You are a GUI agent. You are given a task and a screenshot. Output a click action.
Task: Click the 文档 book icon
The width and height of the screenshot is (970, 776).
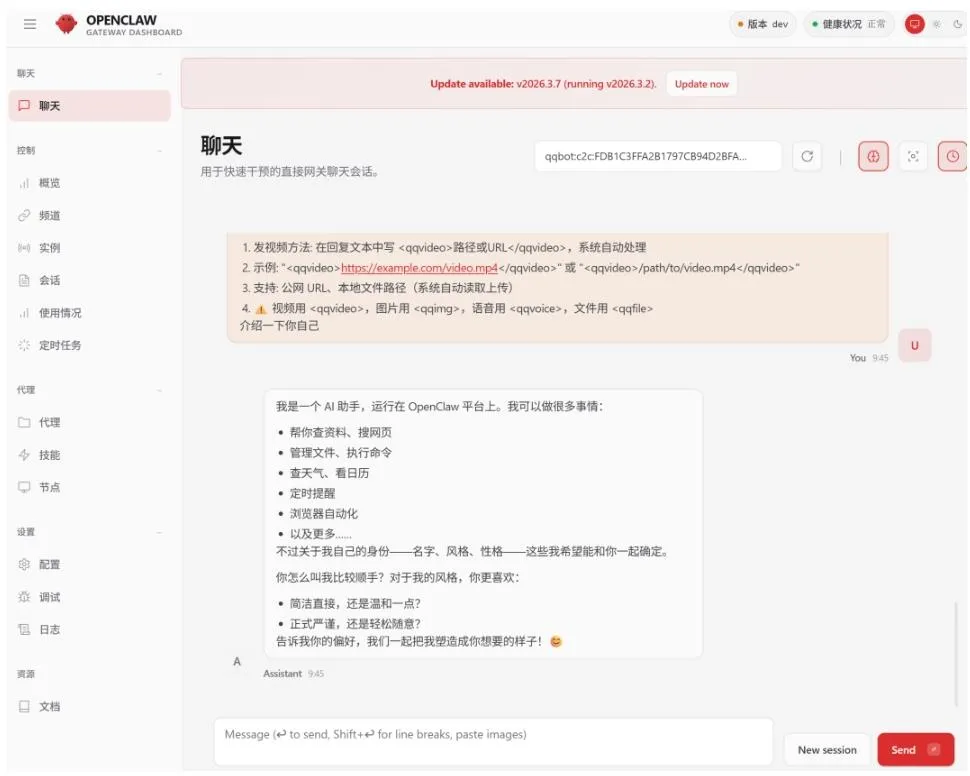(x=24, y=707)
